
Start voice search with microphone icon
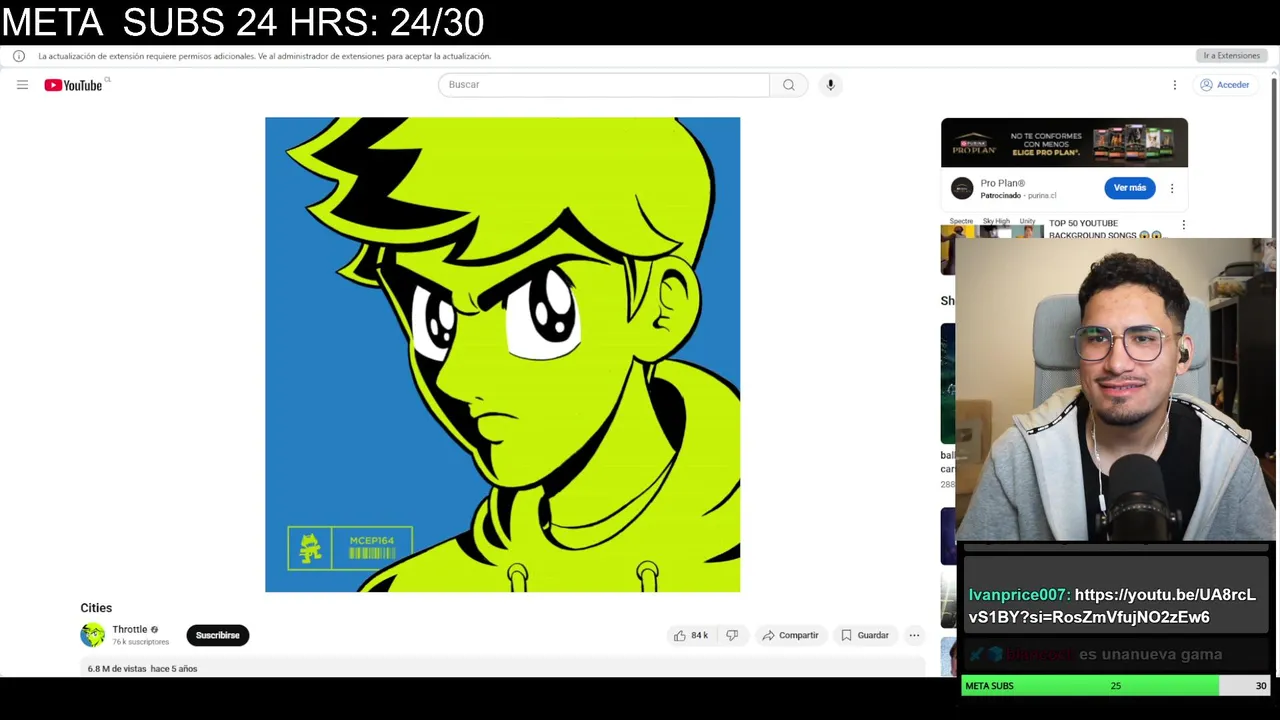[830, 85]
